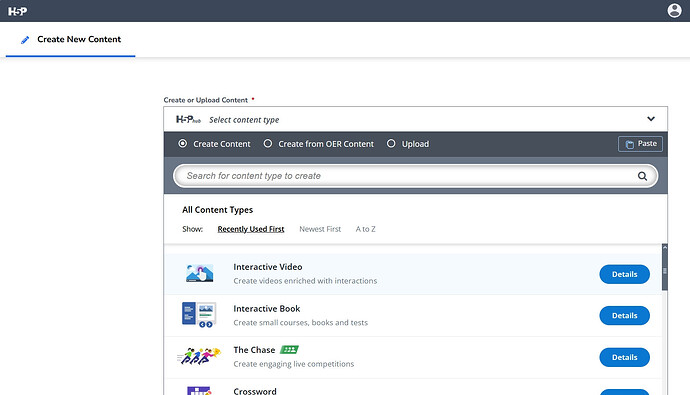
Task: Sort content types A to Z
Action: 365,229
